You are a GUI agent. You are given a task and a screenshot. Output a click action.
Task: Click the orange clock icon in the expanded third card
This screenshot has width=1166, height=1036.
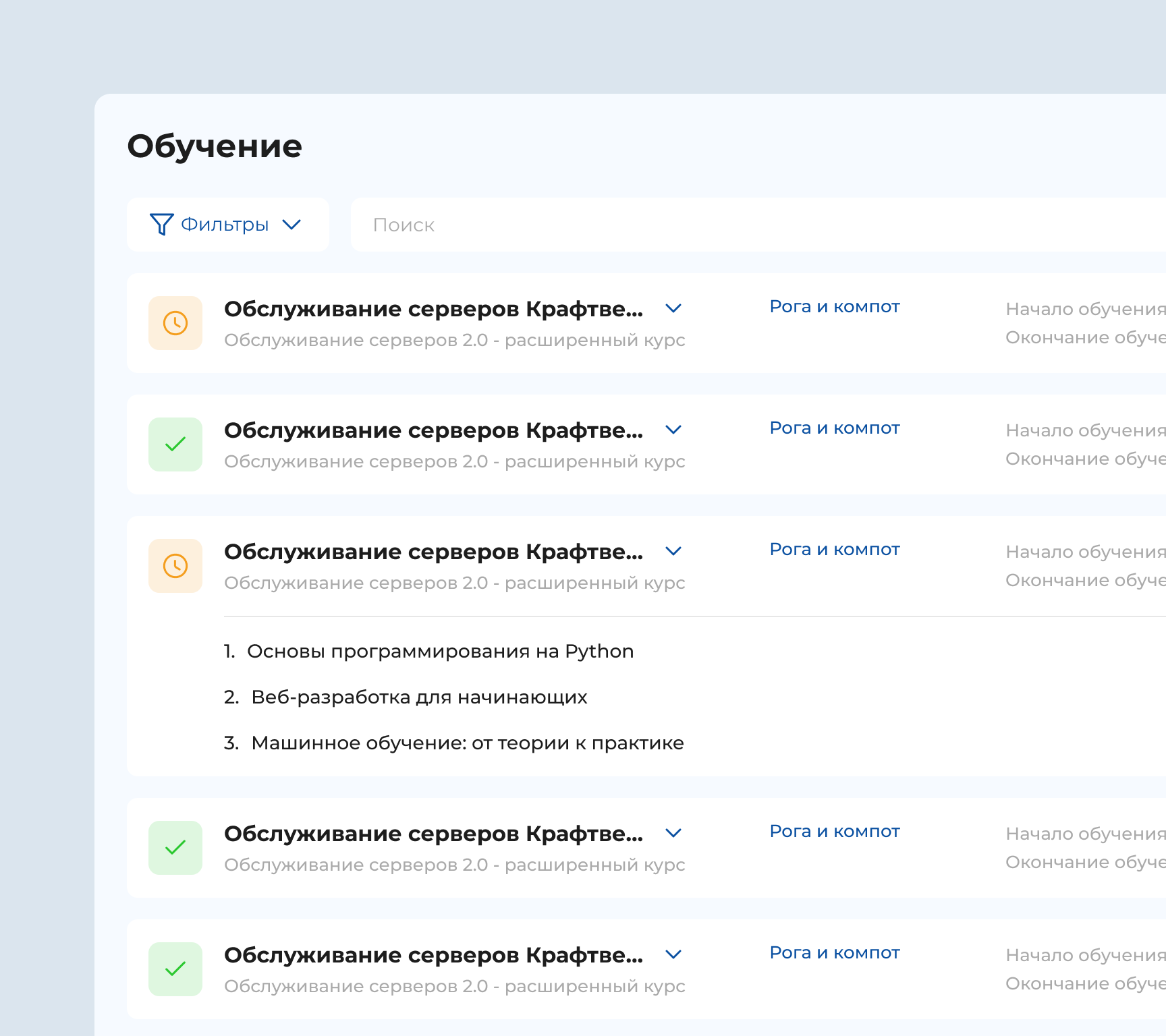[175, 566]
